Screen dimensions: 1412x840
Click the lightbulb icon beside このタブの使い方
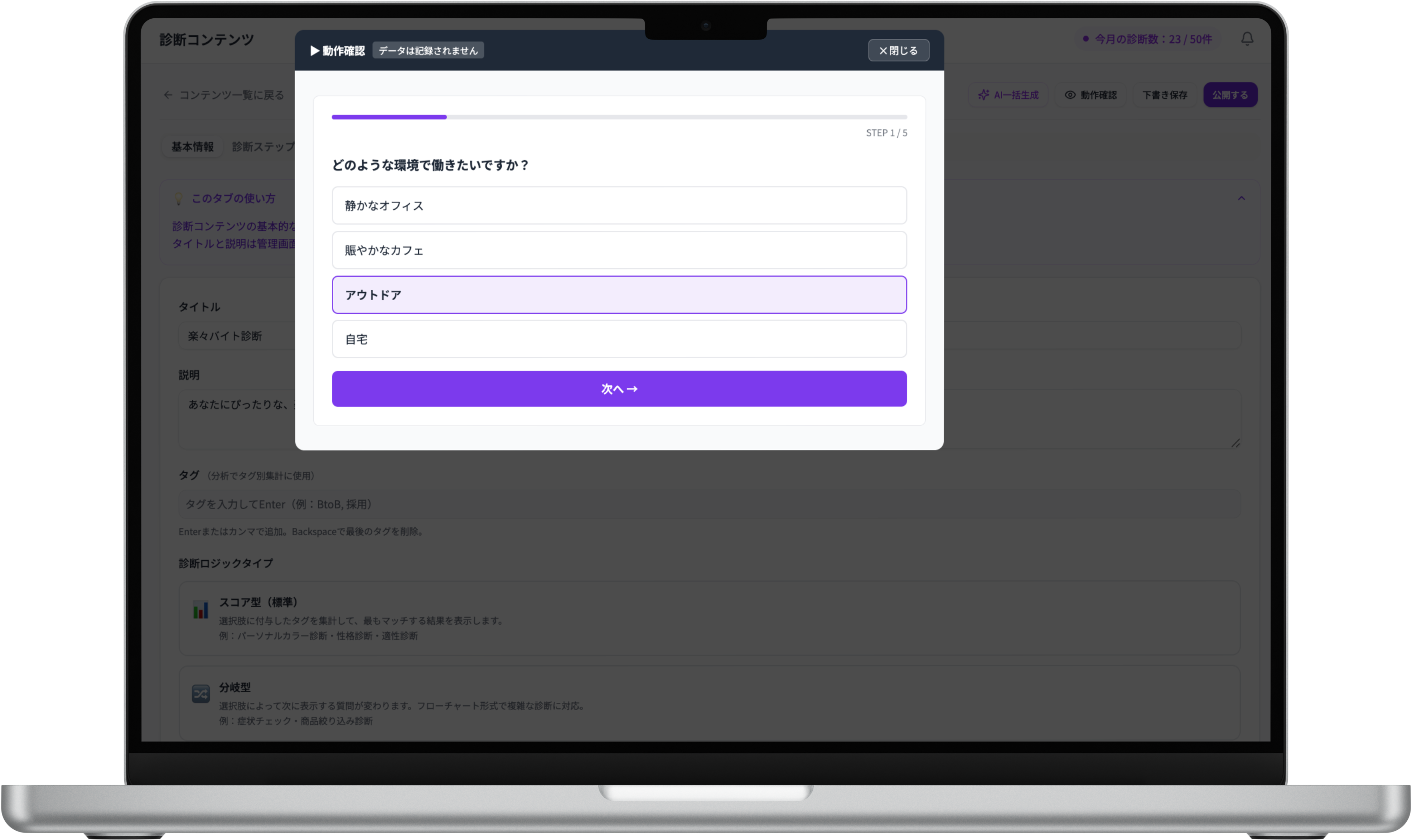click(x=178, y=199)
